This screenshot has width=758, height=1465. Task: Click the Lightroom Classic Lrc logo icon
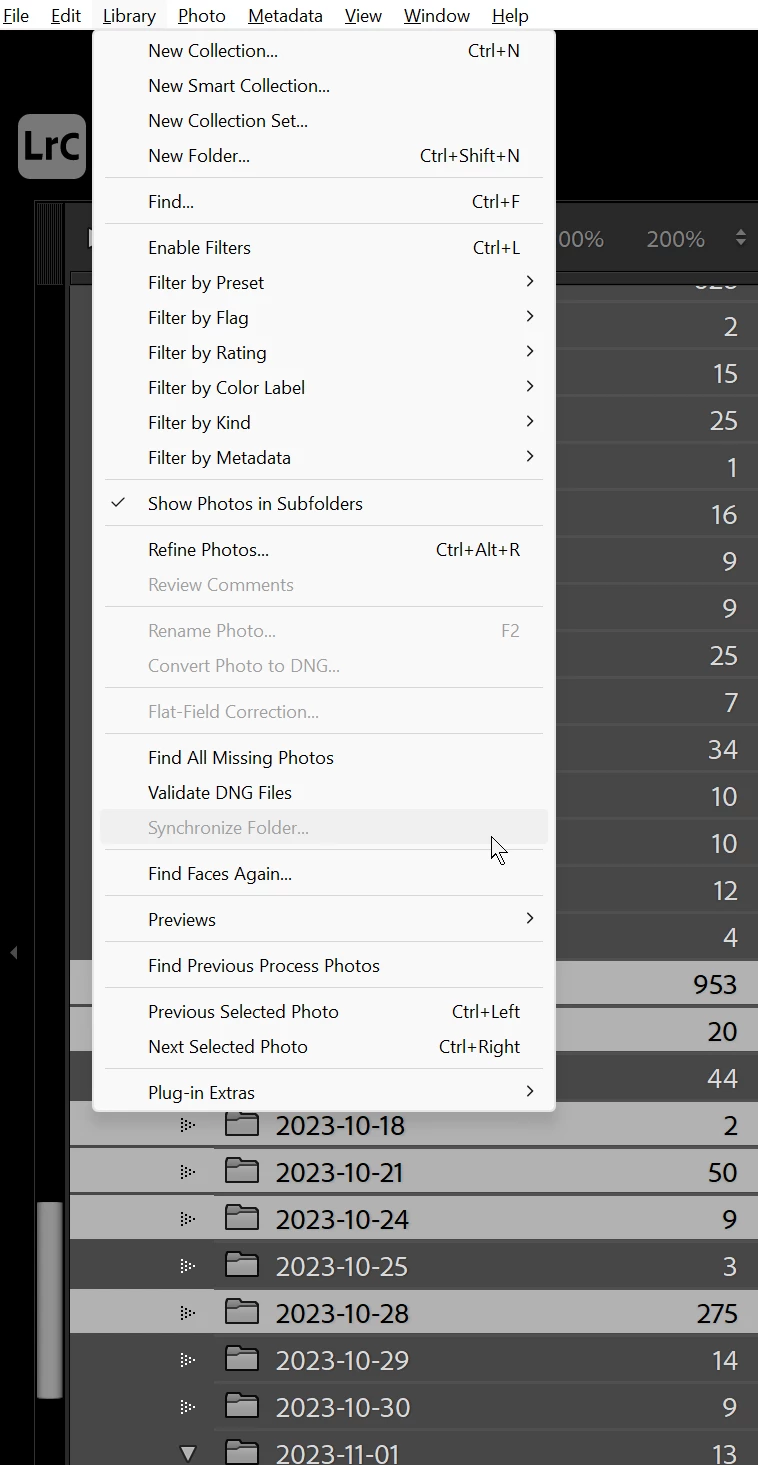pyautogui.click(x=52, y=146)
